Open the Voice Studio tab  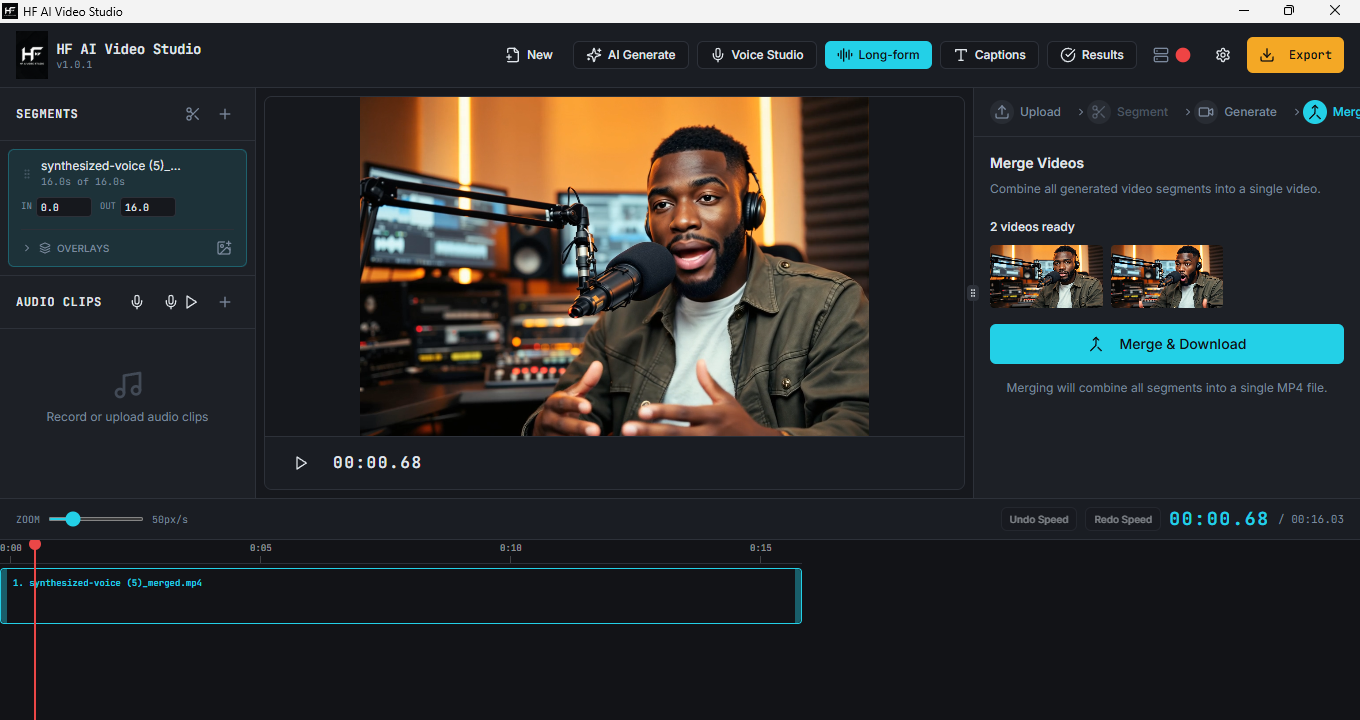coord(757,55)
